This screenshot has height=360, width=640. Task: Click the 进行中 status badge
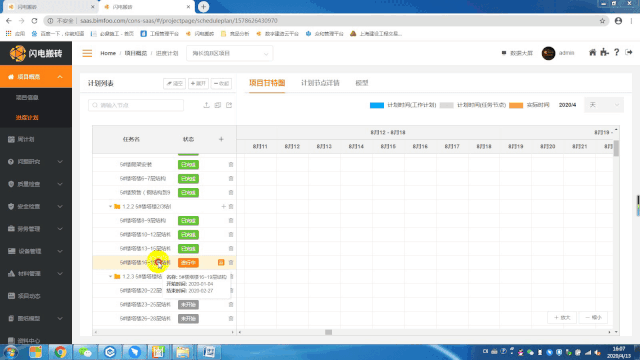tap(188, 262)
